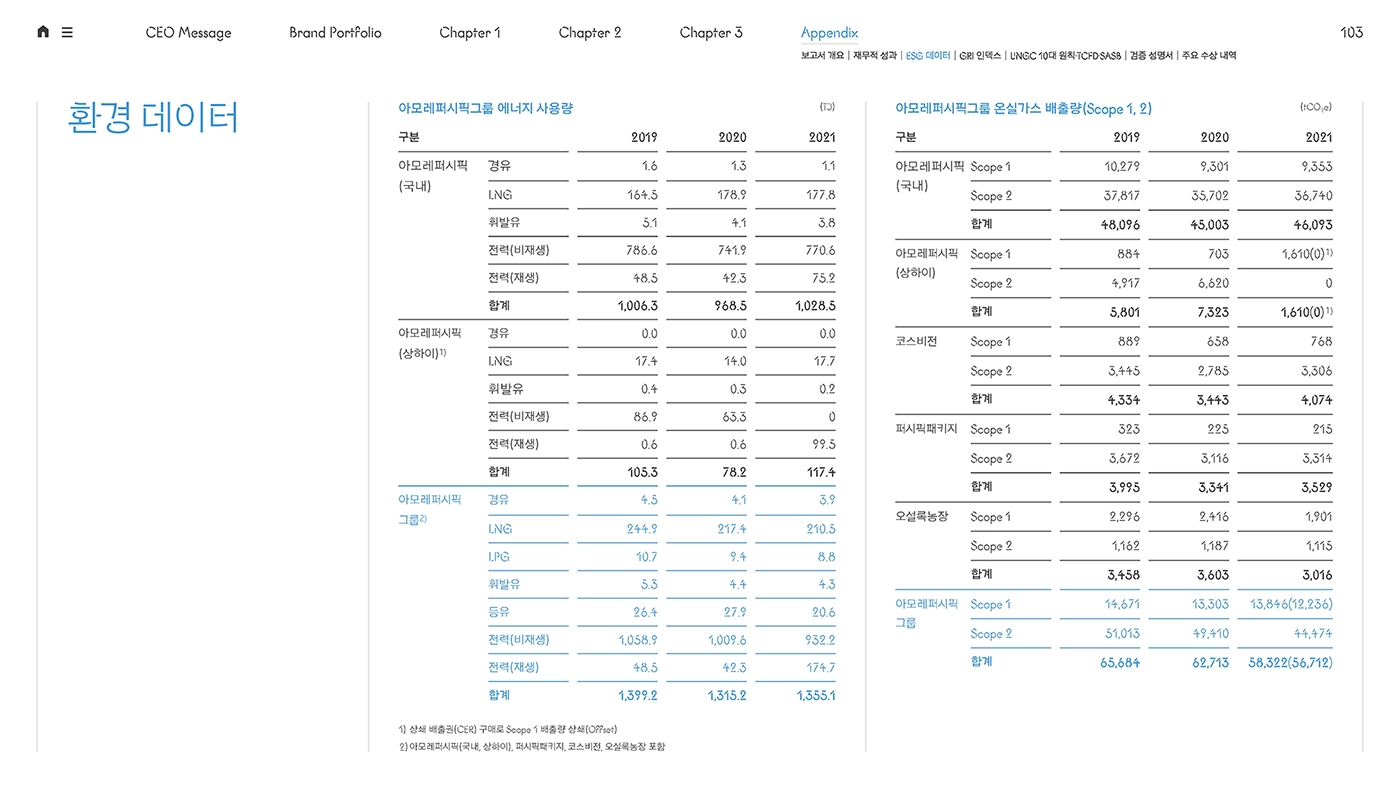Click page number 103
Image resolution: width=1400 pixels, height=788 pixels.
1351,33
